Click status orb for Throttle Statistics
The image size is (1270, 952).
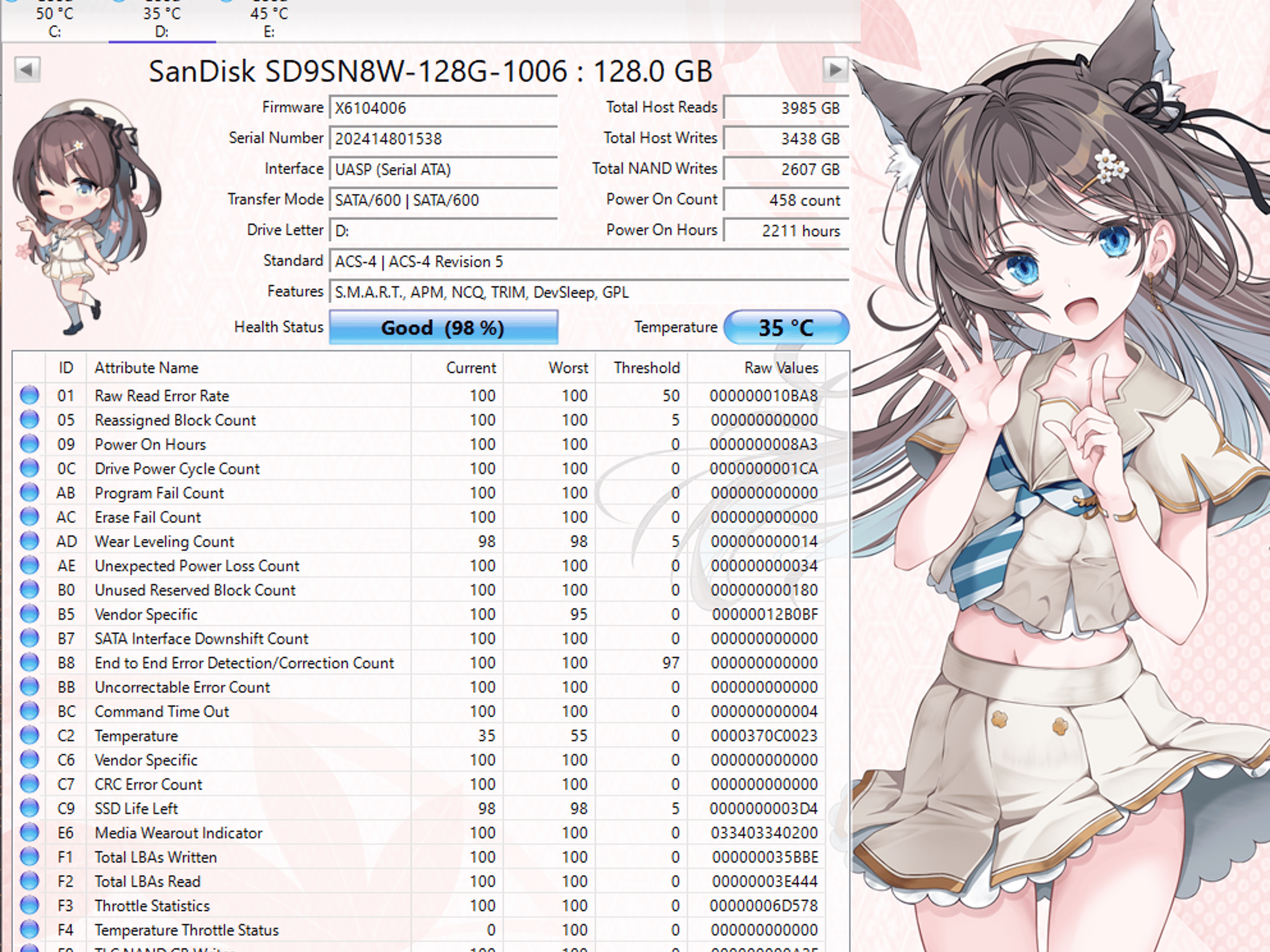[29, 906]
